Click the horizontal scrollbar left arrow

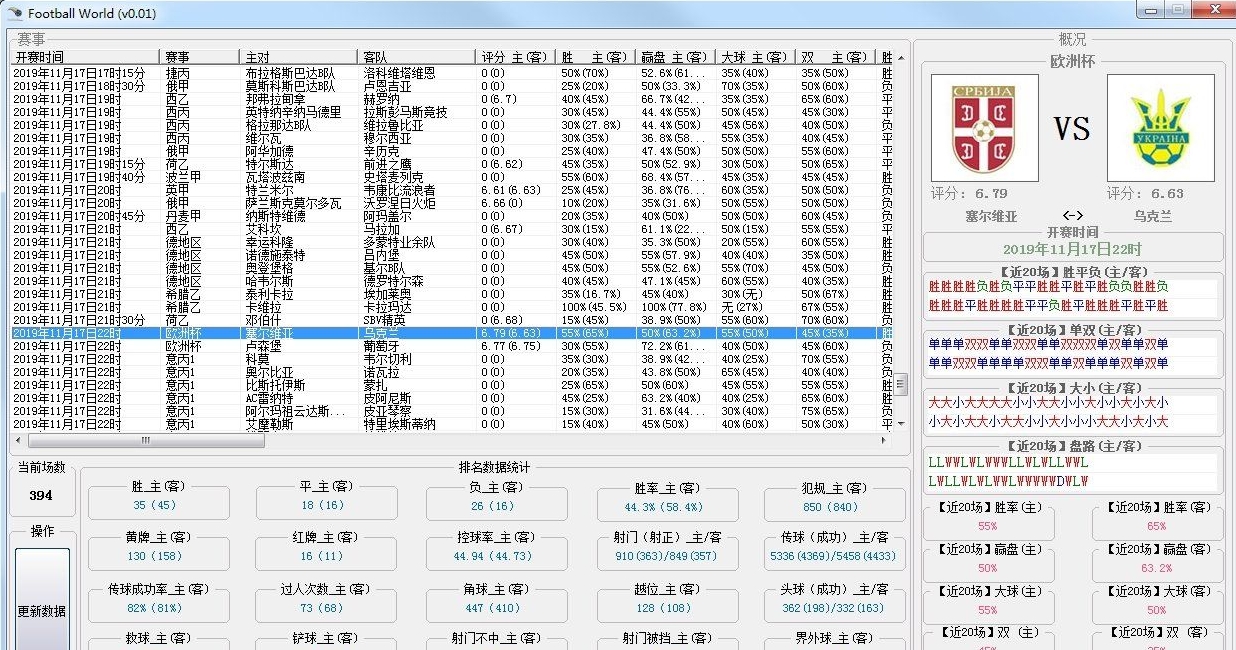point(18,440)
